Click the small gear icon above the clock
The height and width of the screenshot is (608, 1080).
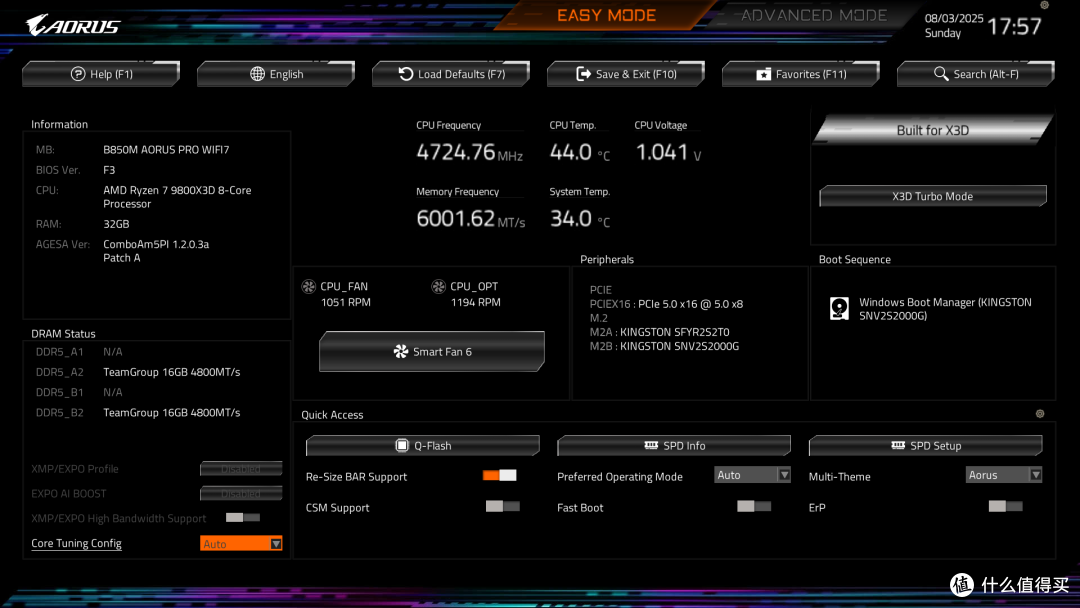pos(1044,6)
